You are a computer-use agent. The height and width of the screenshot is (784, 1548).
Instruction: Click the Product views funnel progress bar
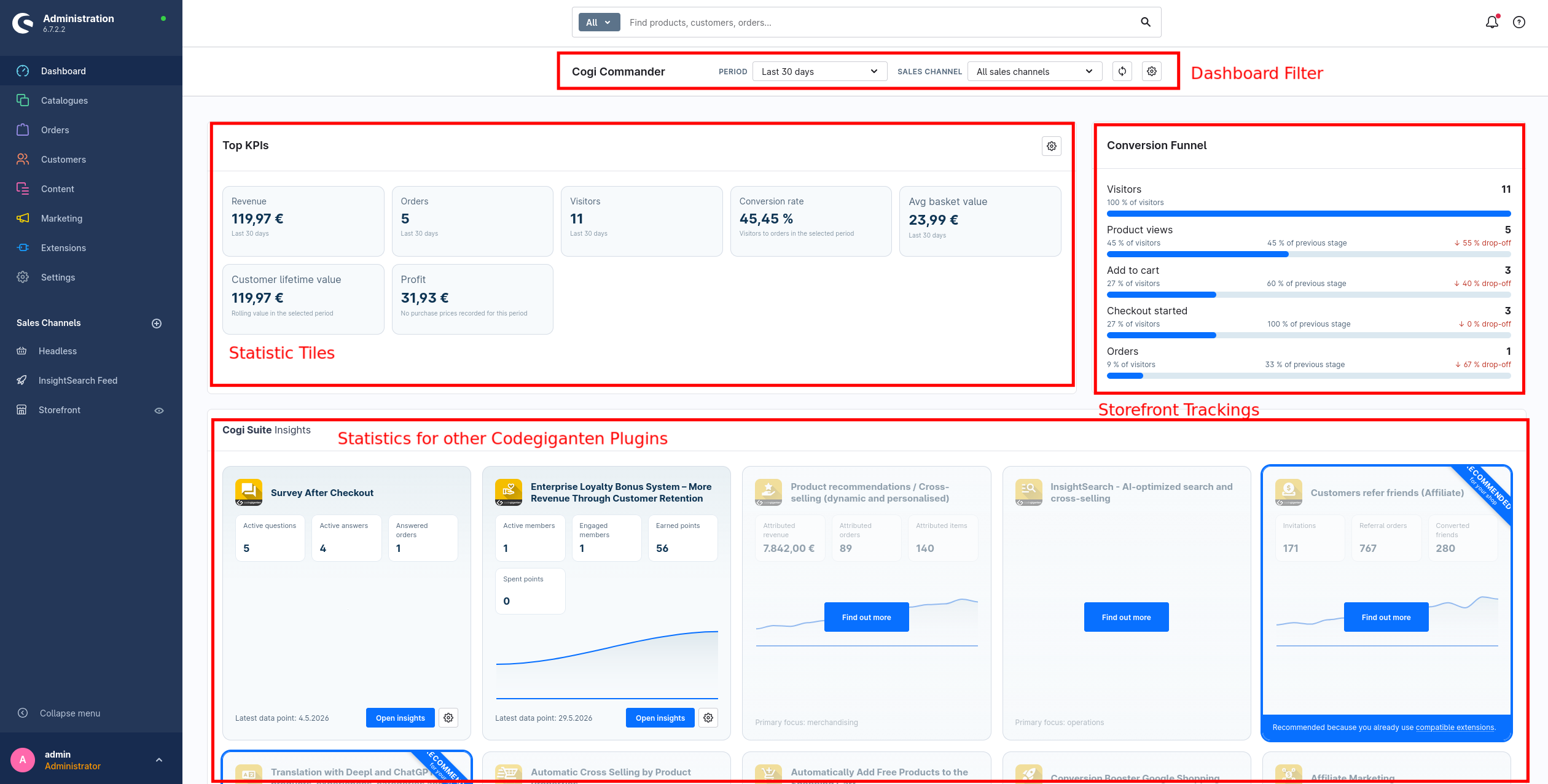coord(1308,254)
